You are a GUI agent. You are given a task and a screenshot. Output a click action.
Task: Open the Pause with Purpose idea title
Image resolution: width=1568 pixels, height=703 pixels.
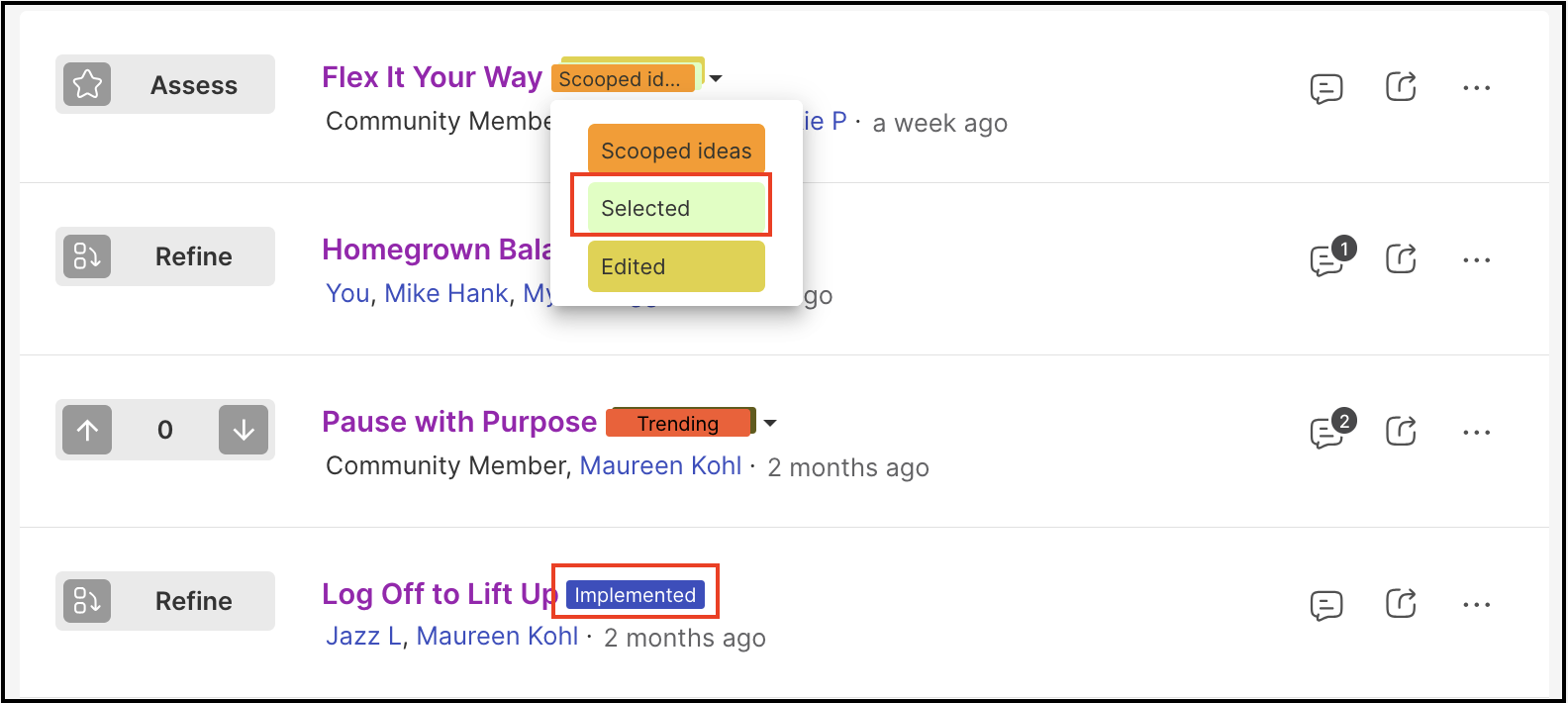[459, 422]
